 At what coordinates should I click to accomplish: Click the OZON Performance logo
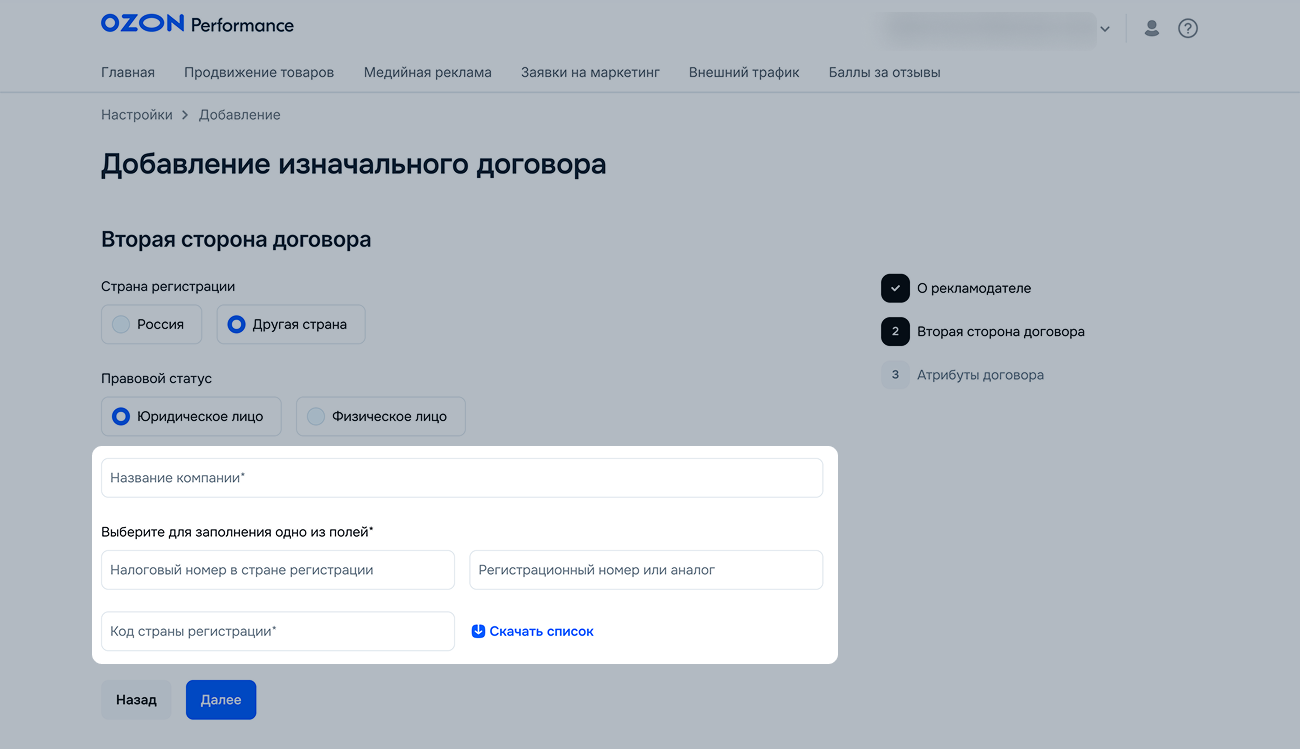click(197, 24)
